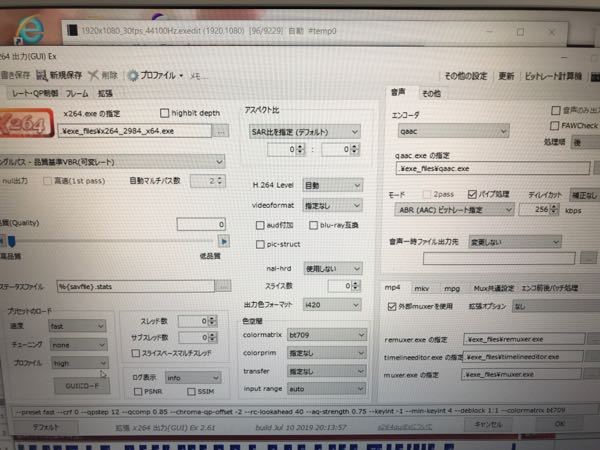The height and width of the screenshot is (450, 600).
Task: Open the ABR (AAC) ビットレート指定 mode dropdown
Action: [x=454, y=210]
